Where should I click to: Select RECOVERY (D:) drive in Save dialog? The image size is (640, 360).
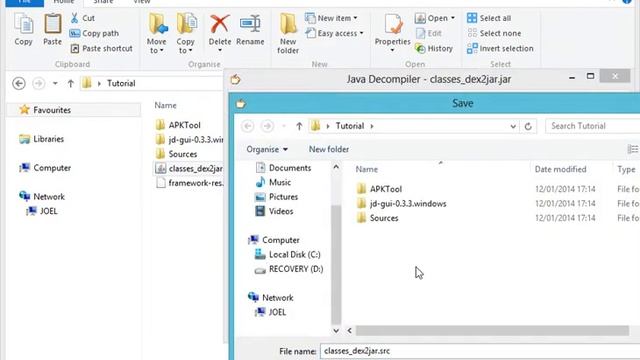(289, 269)
